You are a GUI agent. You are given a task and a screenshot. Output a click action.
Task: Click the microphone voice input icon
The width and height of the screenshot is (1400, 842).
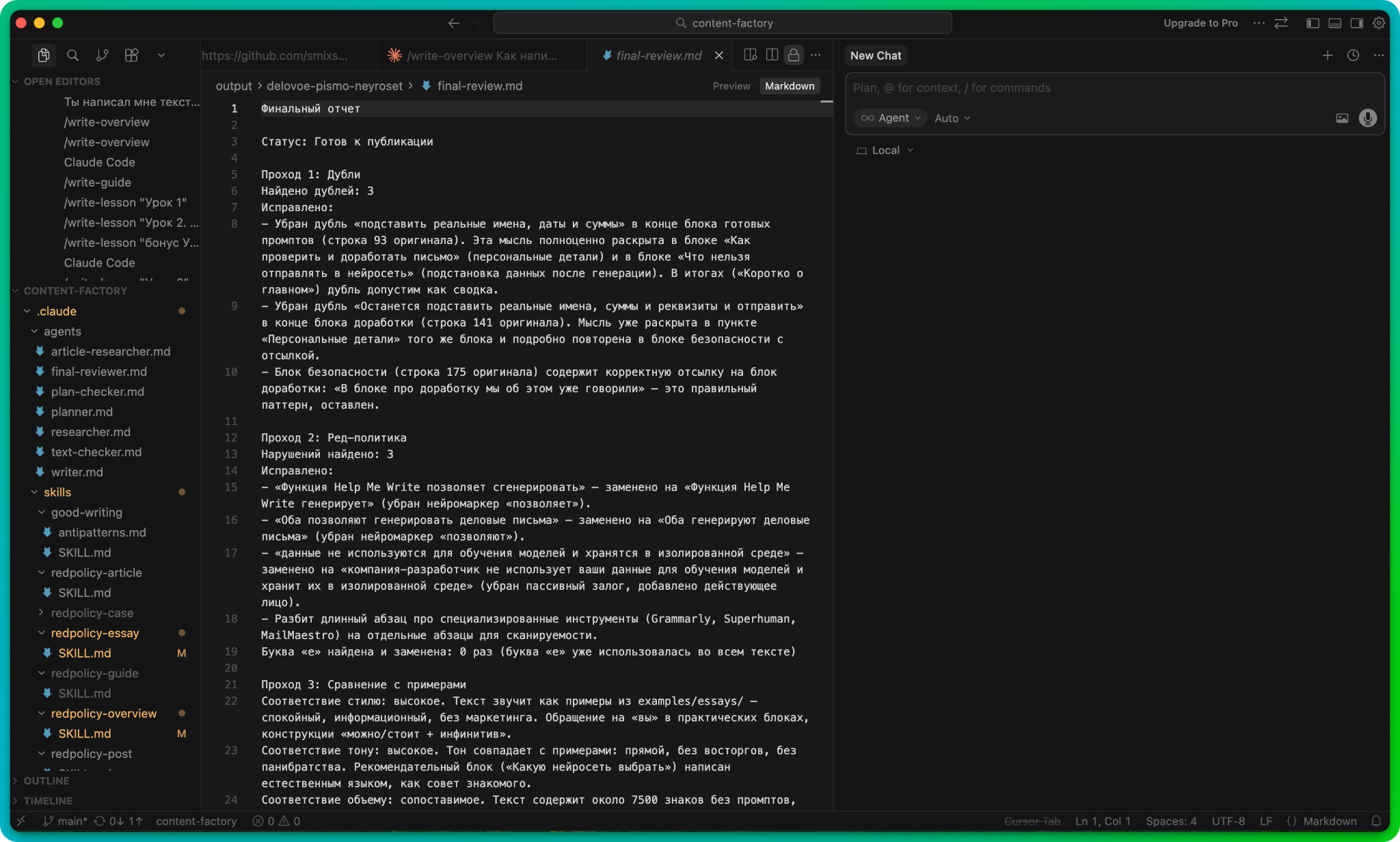1368,118
